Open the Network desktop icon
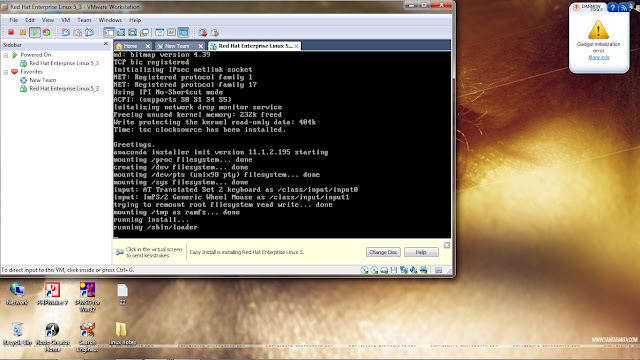 point(17,294)
